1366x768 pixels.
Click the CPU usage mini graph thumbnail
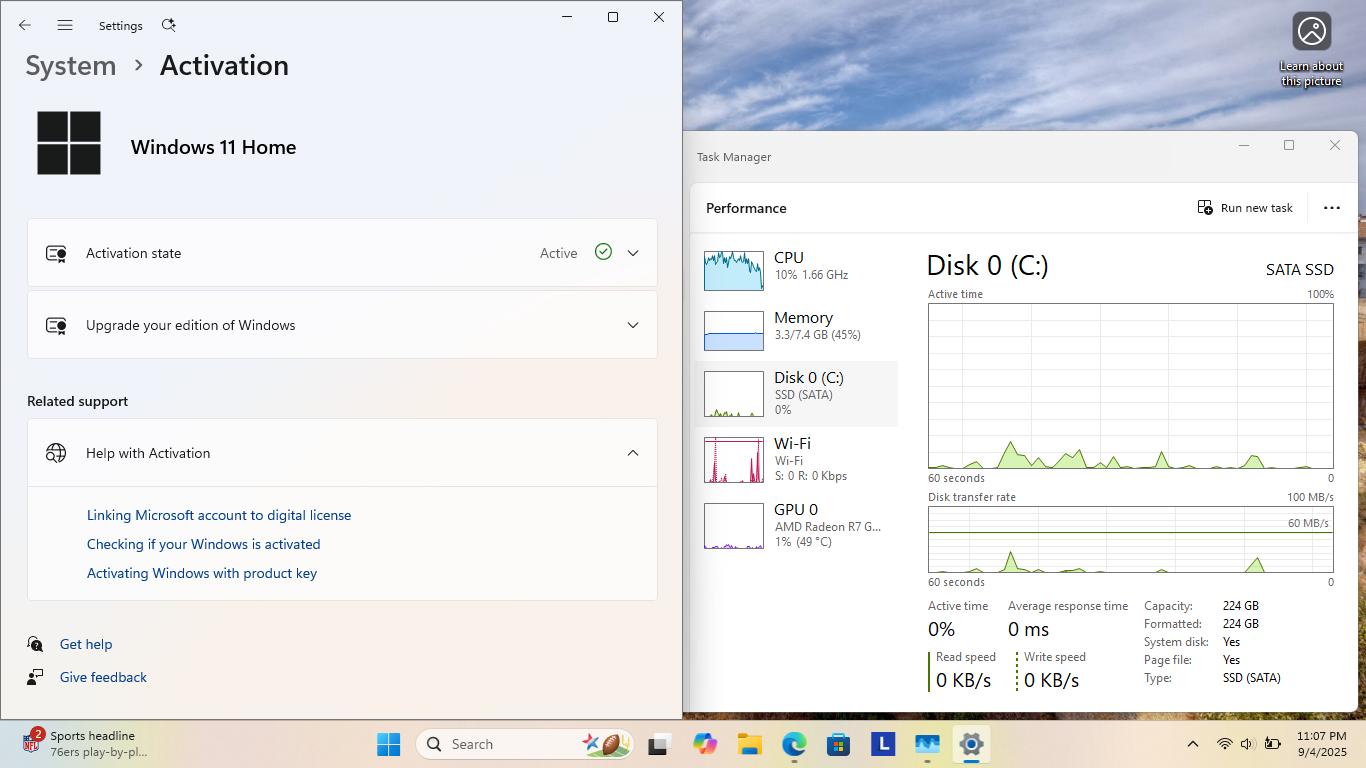pos(734,271)
